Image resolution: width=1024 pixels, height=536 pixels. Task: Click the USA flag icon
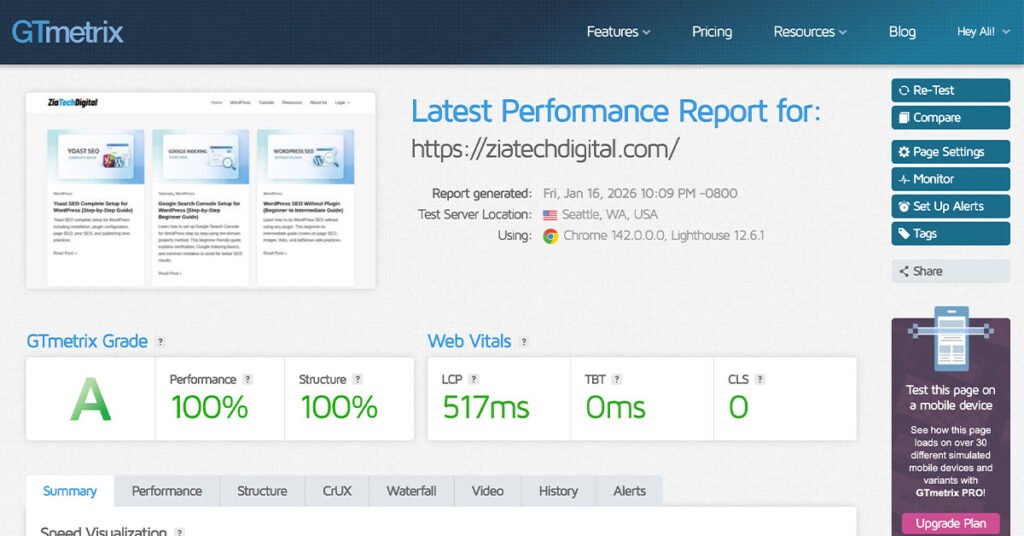(550, 215)
